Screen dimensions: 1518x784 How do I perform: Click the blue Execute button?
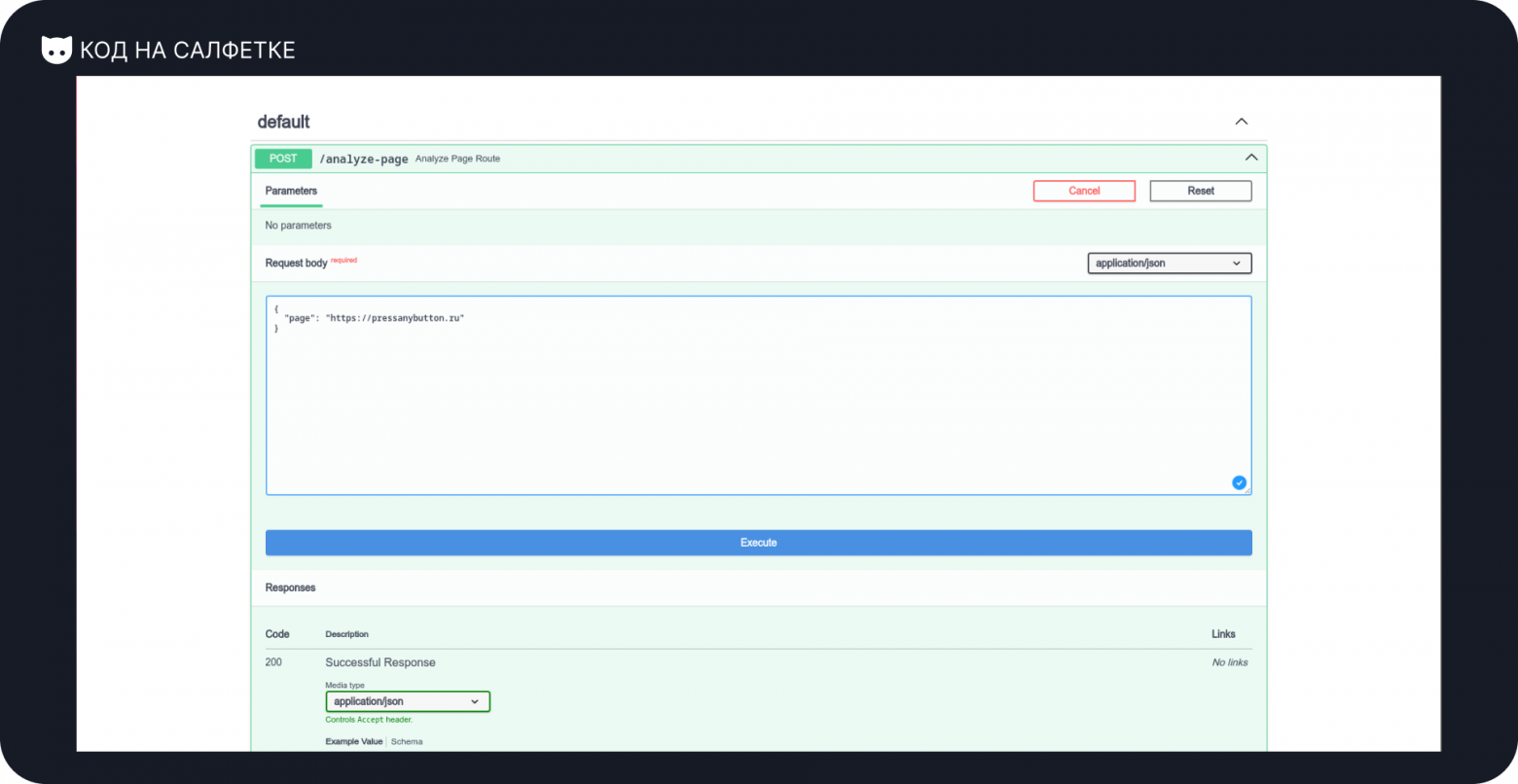758,543
